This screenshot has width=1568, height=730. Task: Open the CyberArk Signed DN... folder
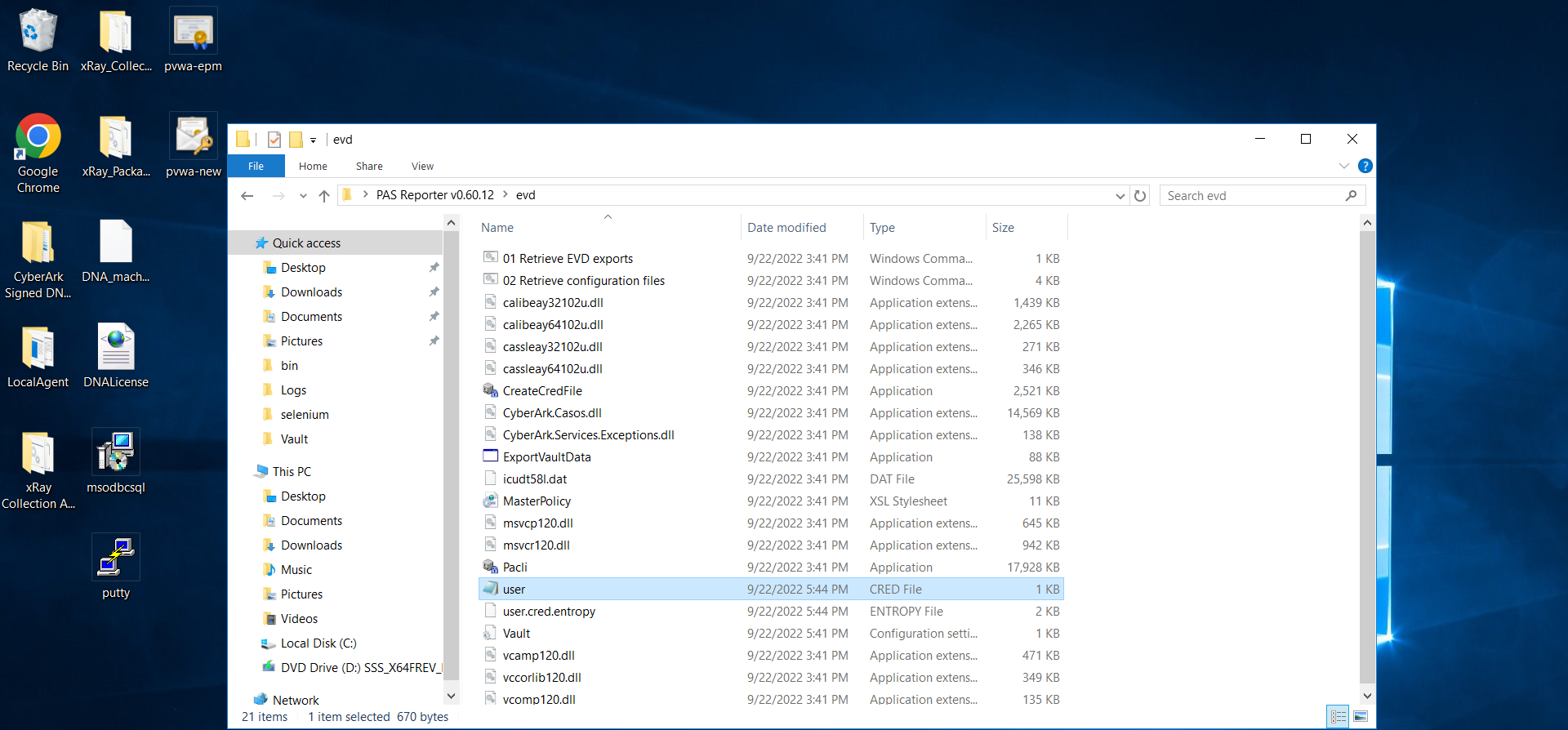click(x=38, y=260)
